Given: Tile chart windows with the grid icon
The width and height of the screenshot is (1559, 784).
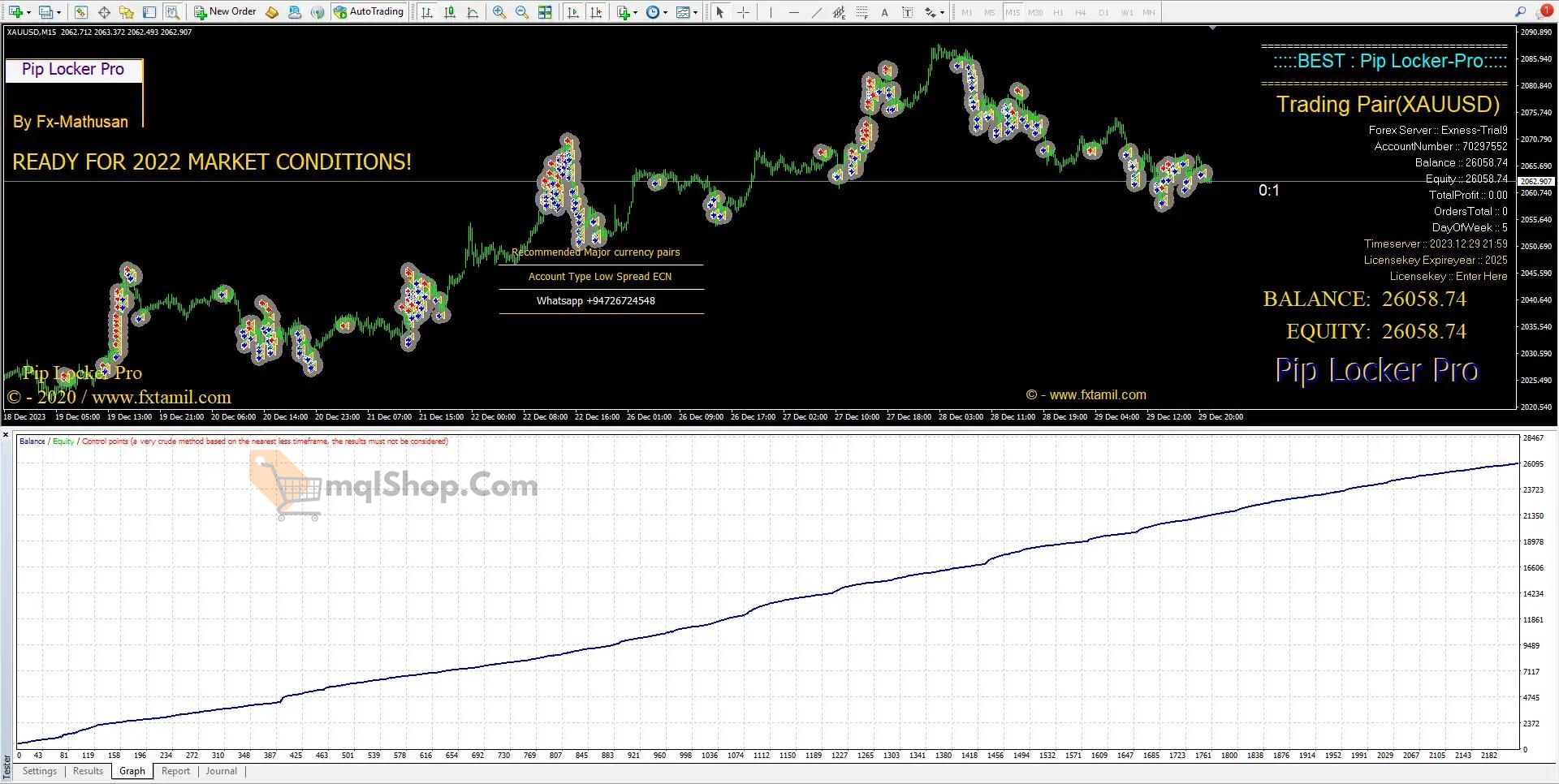Looking at the screenshot, I should click(x=546, y=12).
